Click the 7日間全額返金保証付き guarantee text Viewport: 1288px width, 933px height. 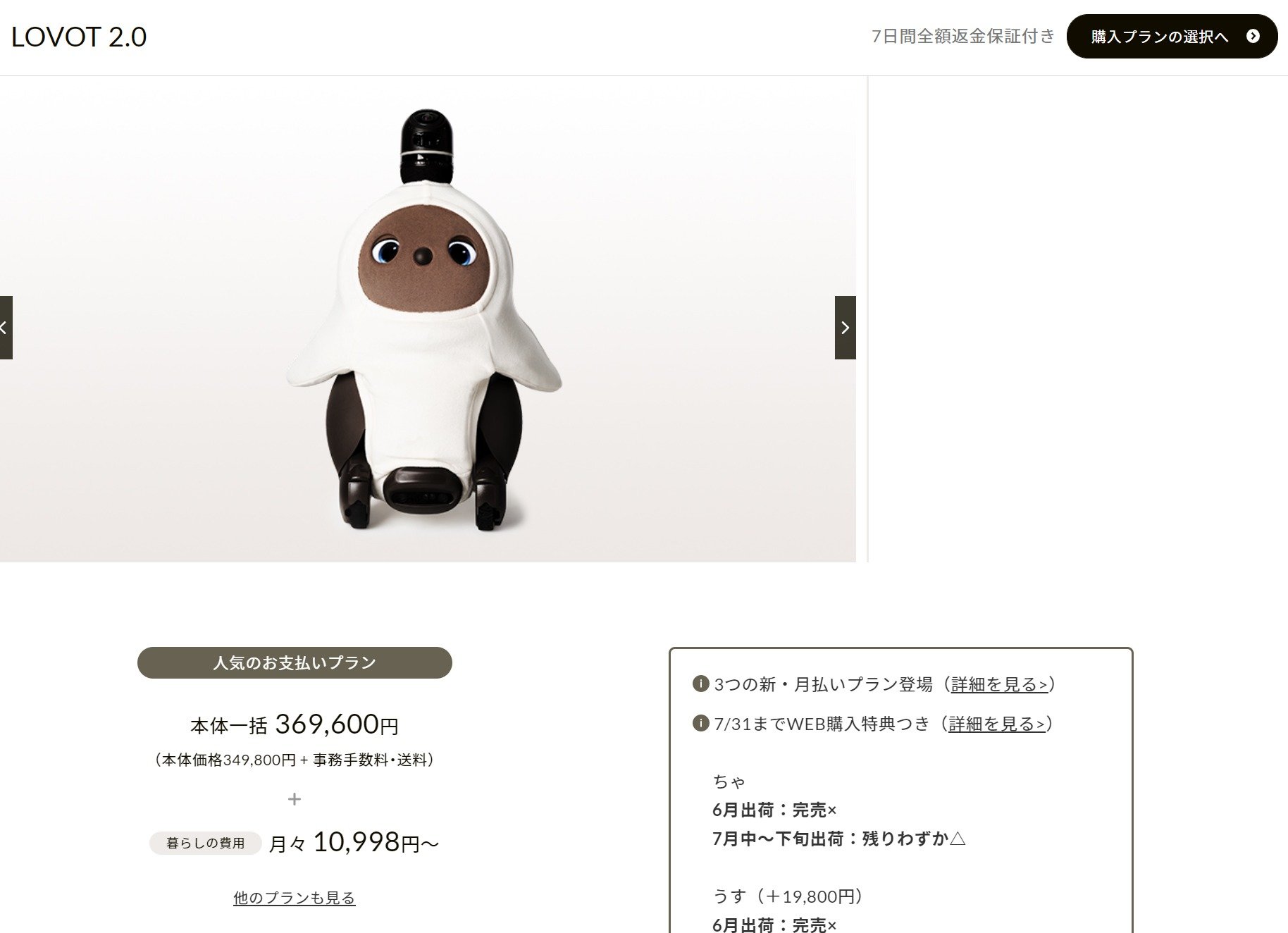tap(963, 36)
